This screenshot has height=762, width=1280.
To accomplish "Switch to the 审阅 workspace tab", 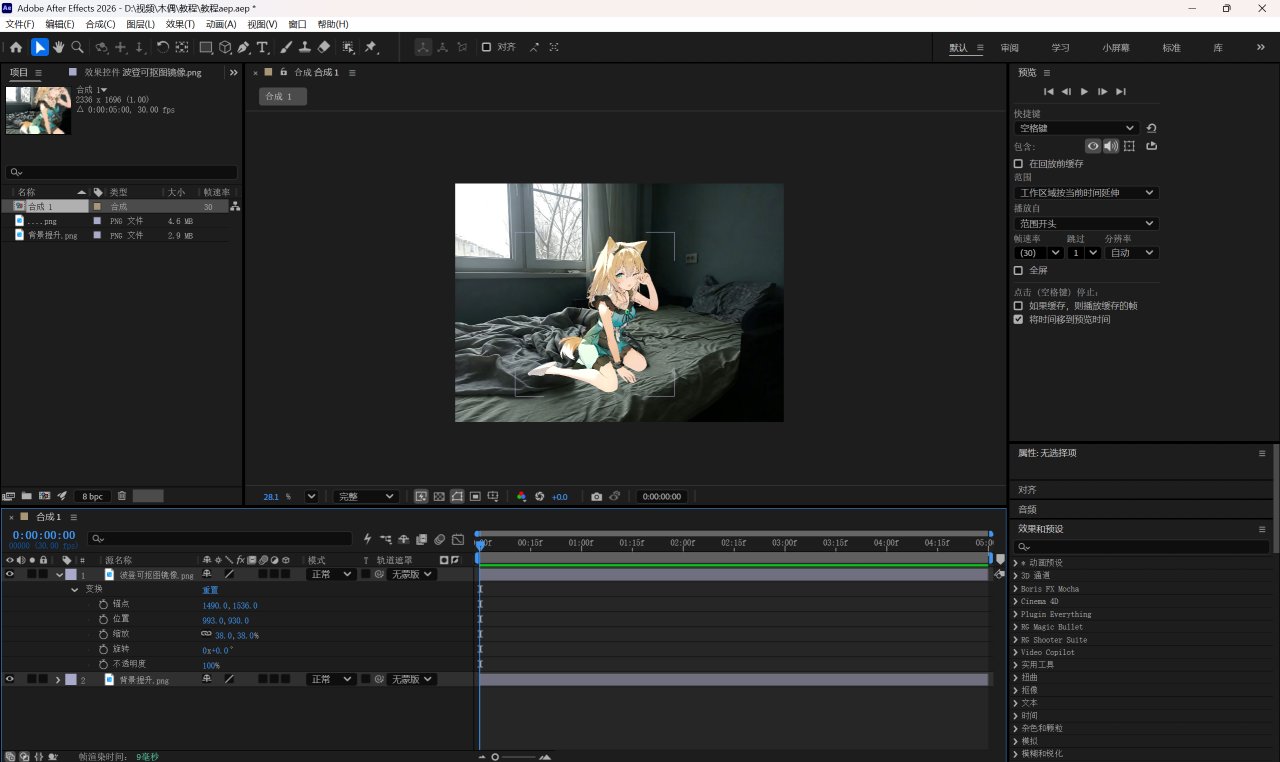I will pos(1010,48).
